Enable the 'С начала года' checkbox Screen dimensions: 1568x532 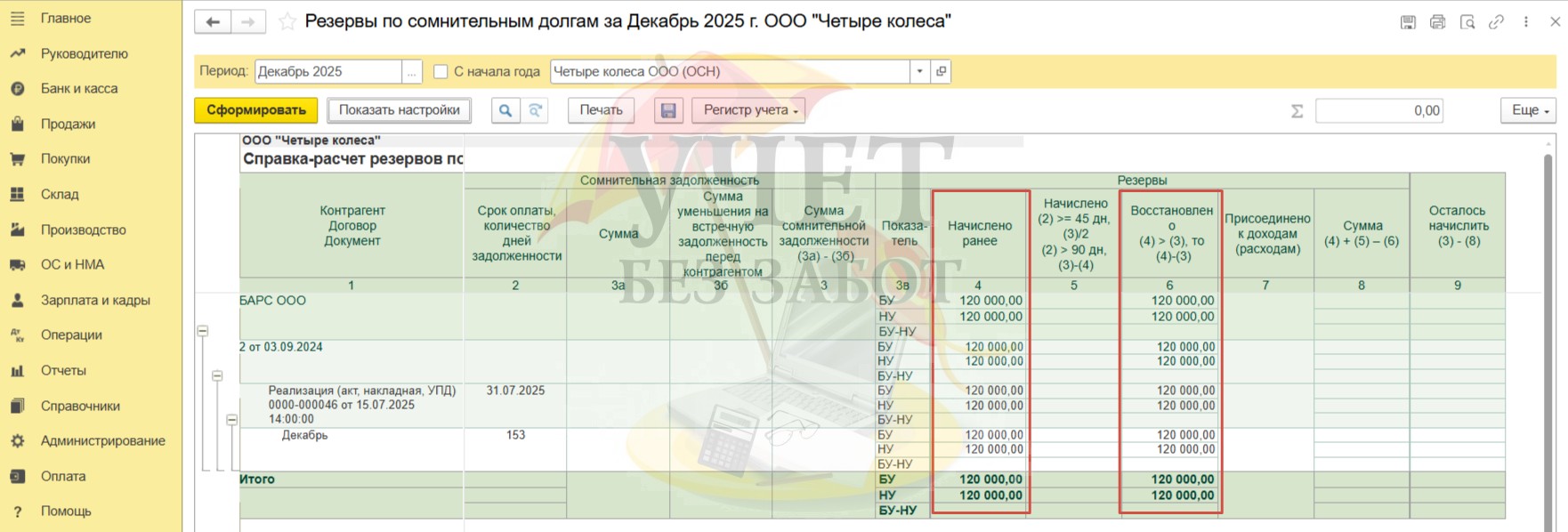tap(440, 72)
